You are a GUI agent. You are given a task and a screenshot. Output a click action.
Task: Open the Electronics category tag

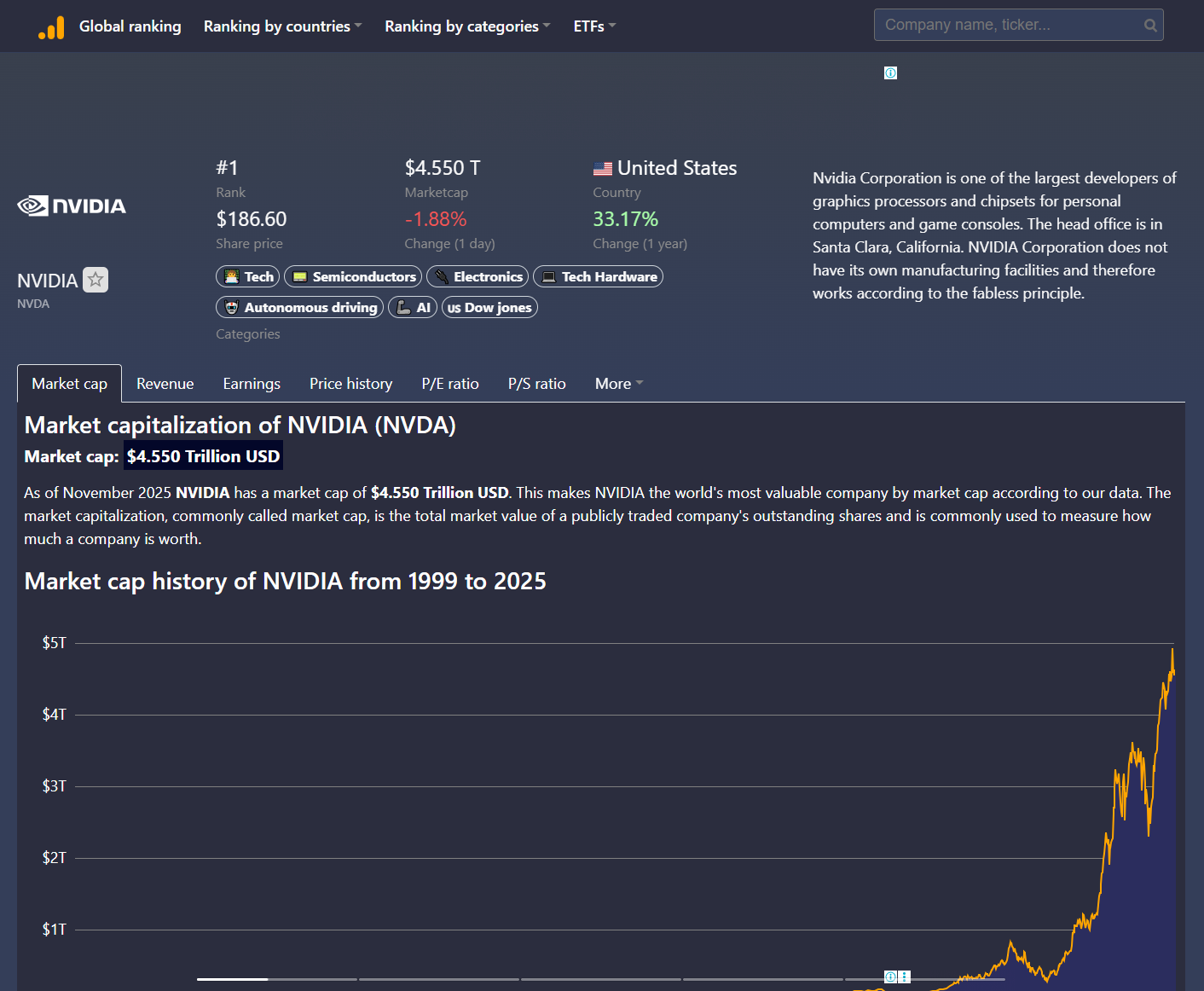(x=478, y=277)
